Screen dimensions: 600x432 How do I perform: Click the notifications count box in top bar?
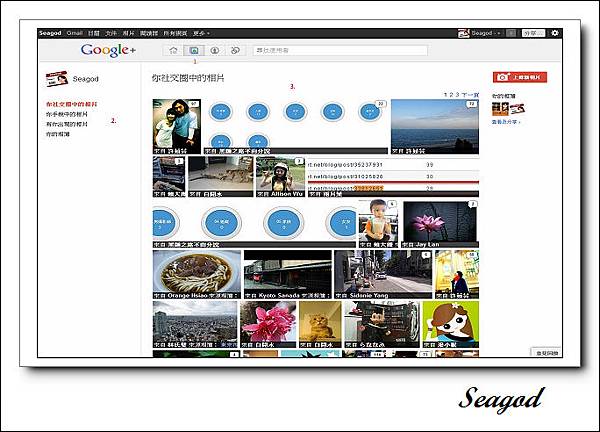(x=511, y=33)
